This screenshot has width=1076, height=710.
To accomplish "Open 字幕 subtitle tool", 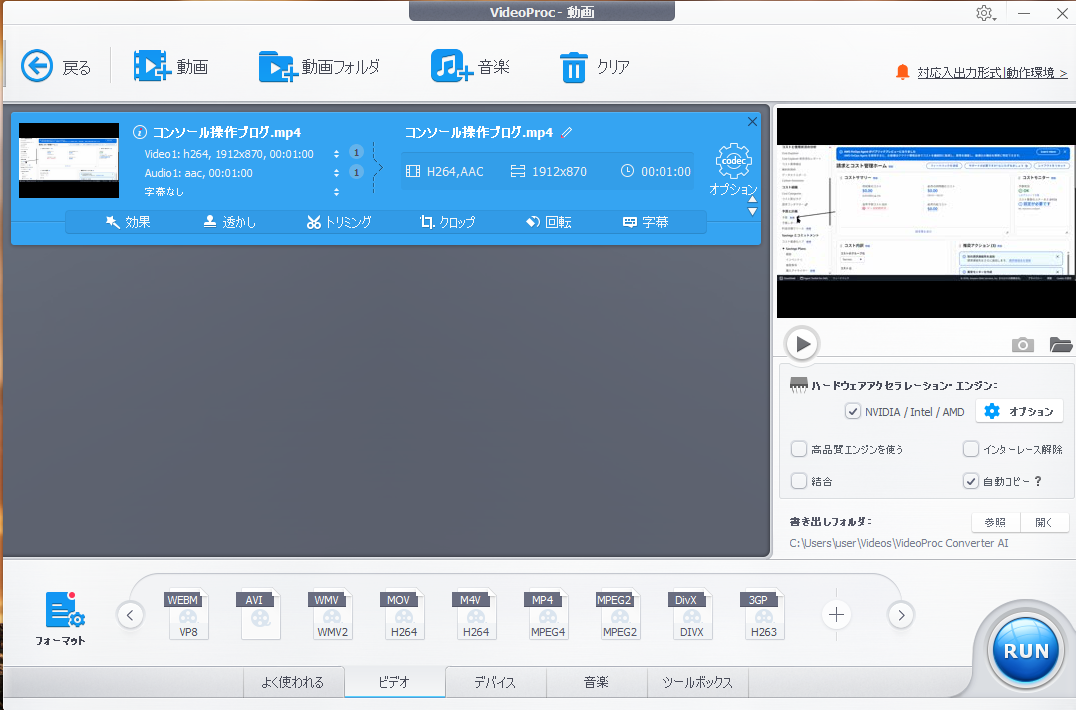I will click(x=645, y=222).
